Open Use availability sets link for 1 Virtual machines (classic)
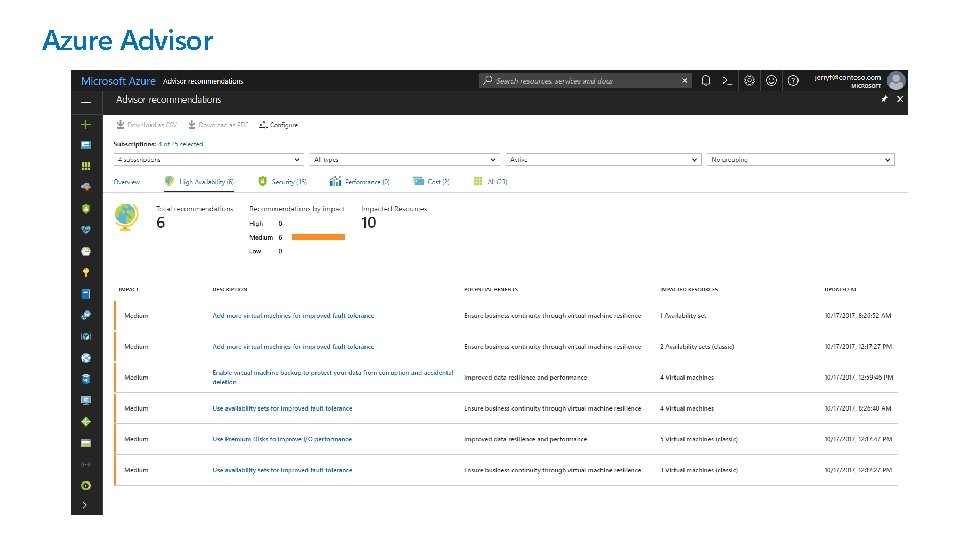Viewport: 979px width, 551px height. click(x=282, y=471)
